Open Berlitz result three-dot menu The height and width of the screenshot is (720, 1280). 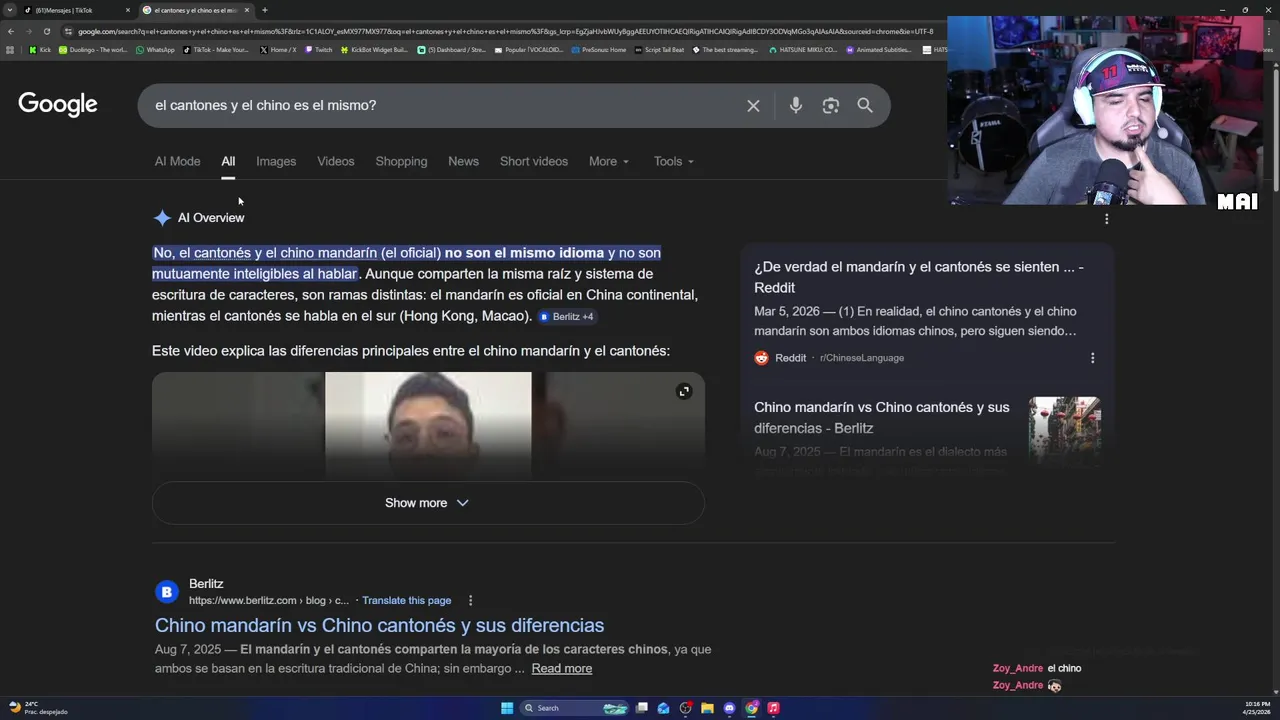pos(470,600)
